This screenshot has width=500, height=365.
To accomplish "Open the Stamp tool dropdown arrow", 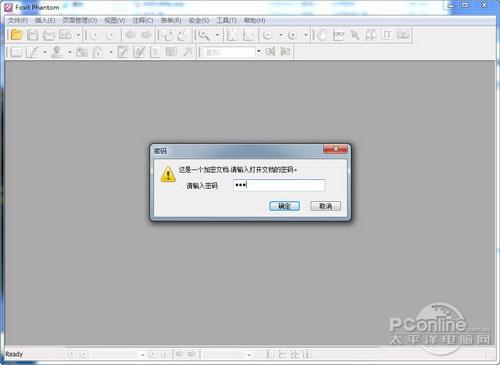I will 70,52.
